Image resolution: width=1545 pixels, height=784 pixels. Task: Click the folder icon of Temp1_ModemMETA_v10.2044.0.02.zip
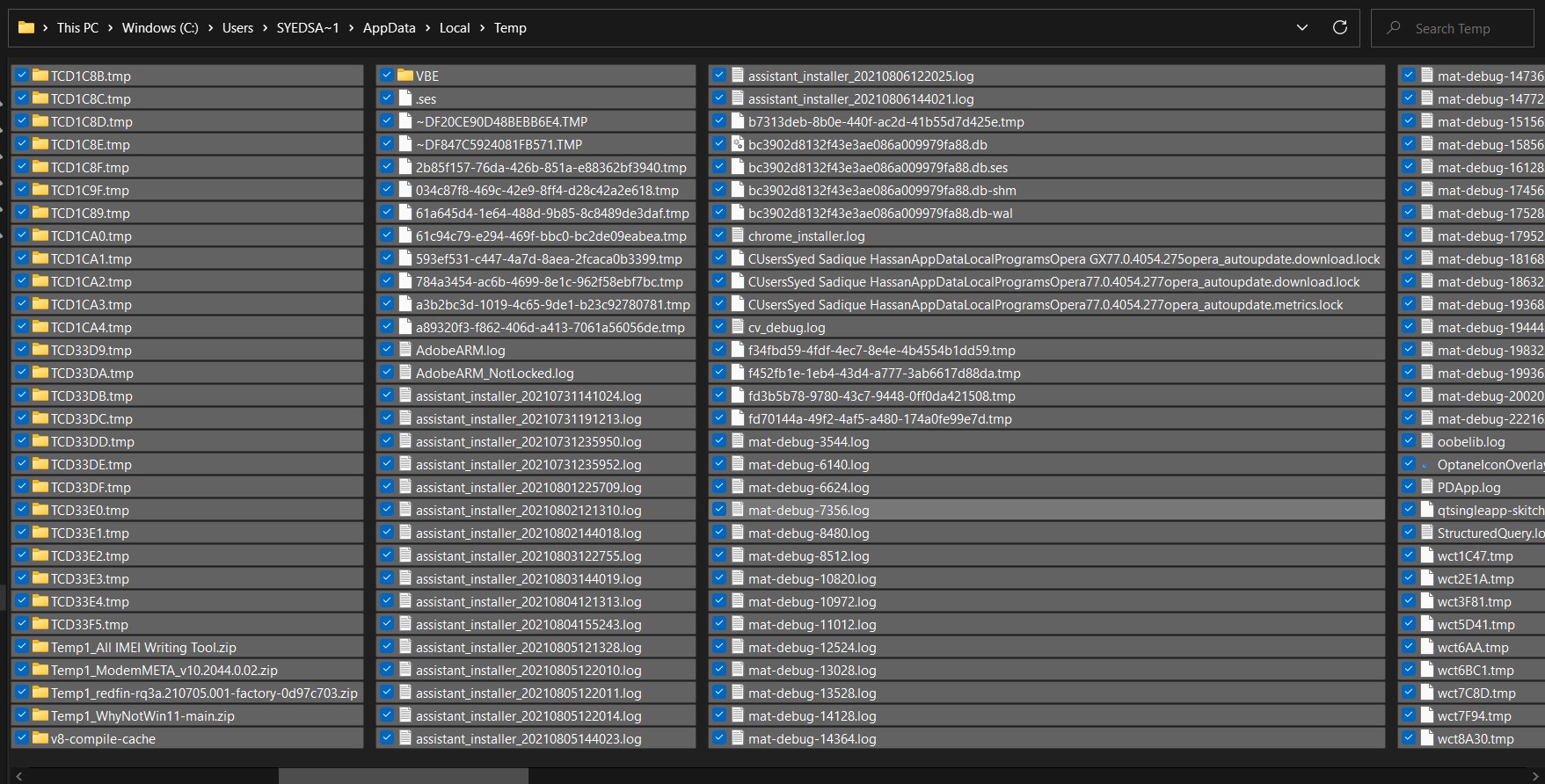(40, 670)
